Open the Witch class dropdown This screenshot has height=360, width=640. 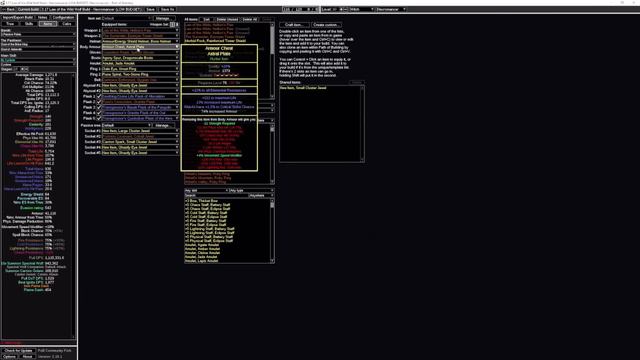coord(362,9)
